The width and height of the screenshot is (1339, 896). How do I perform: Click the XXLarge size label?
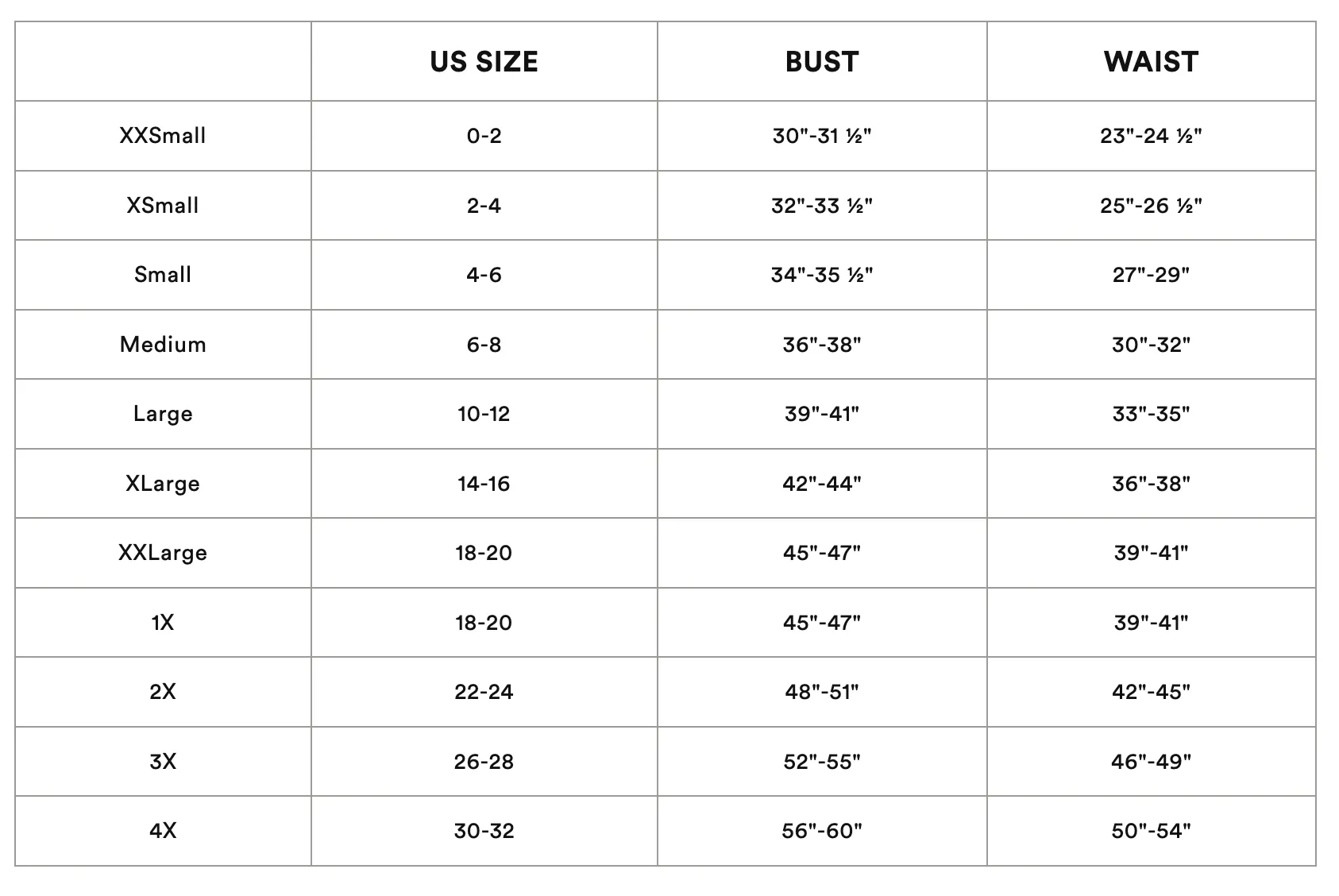pos(163,553)
